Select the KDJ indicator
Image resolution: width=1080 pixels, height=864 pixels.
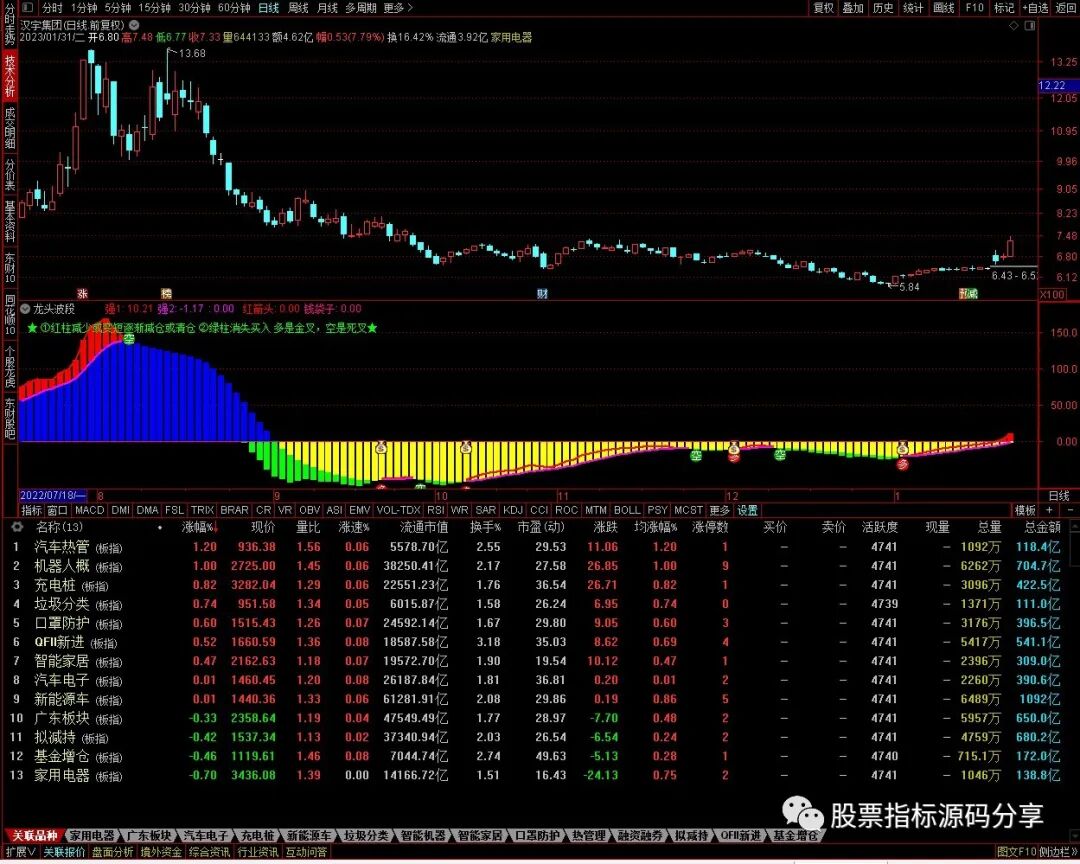click(512, 511)
